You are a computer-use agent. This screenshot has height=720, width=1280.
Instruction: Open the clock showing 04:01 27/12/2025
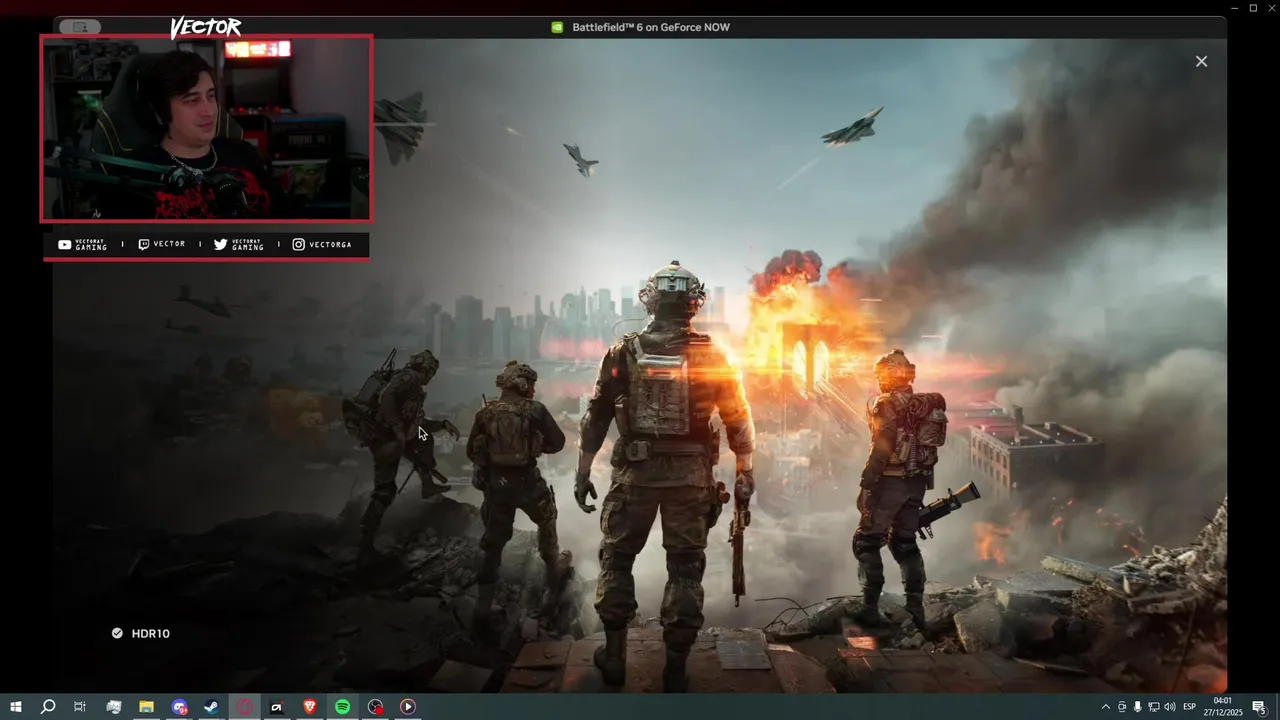pyautogui.click(x=1223, y=707)
